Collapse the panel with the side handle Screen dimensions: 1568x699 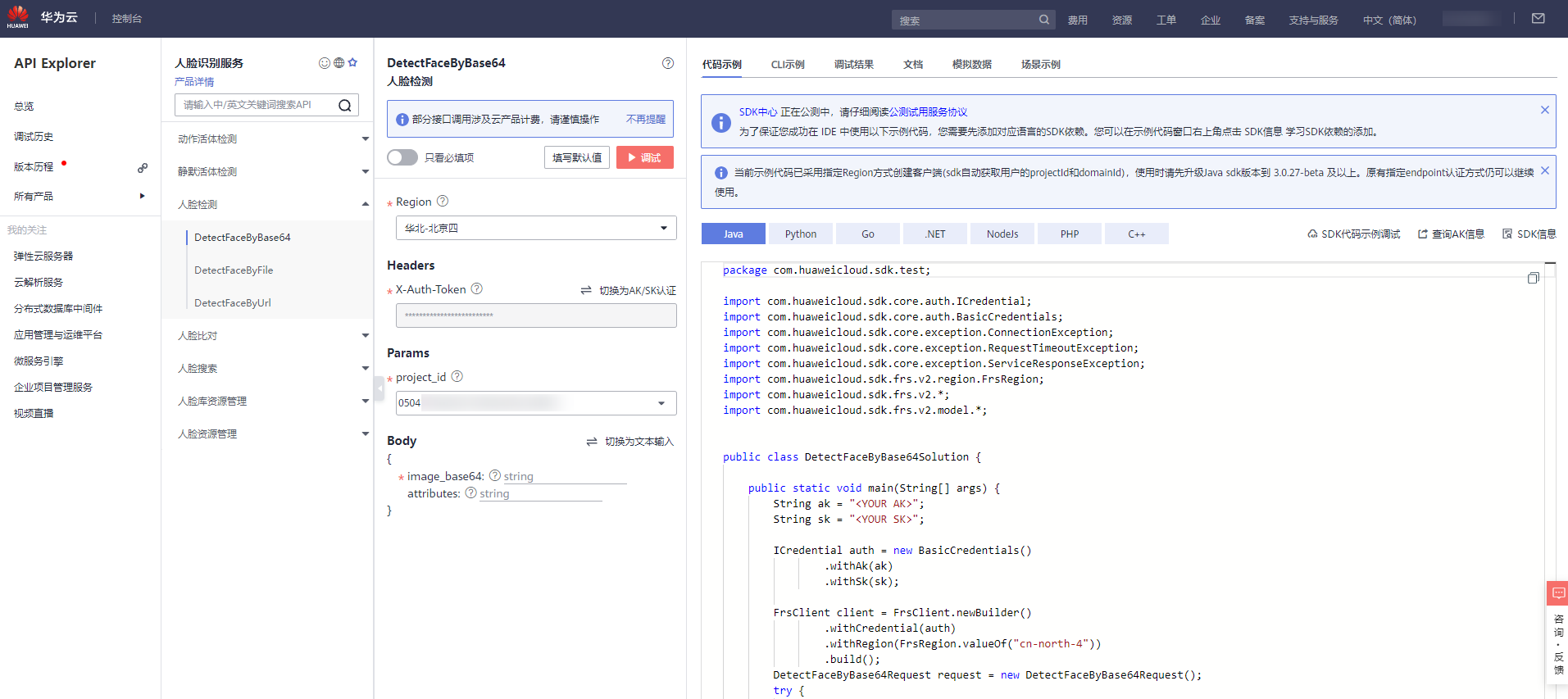[379, 388]
